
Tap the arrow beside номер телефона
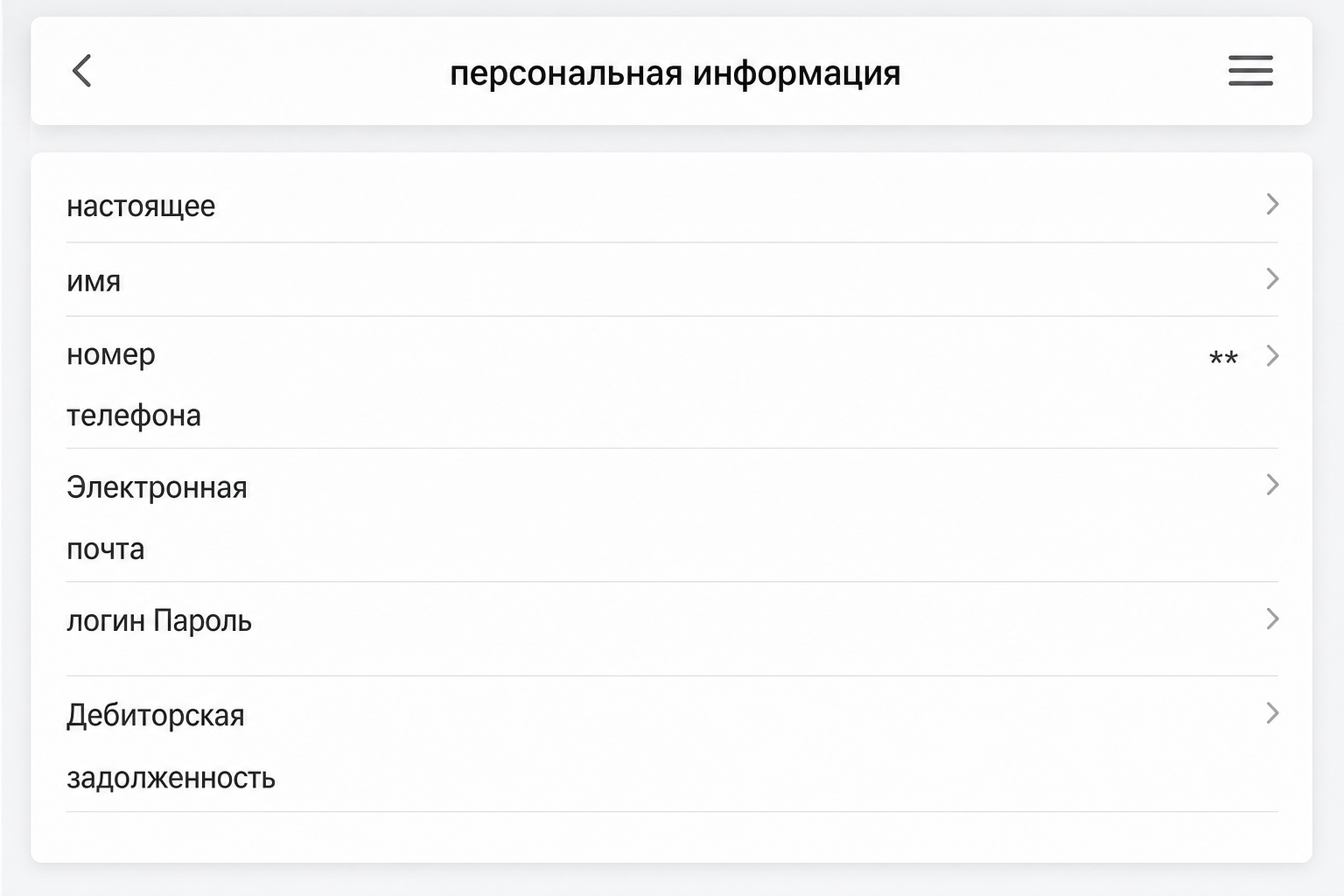pyautogui.click(x=1272, y=355)
